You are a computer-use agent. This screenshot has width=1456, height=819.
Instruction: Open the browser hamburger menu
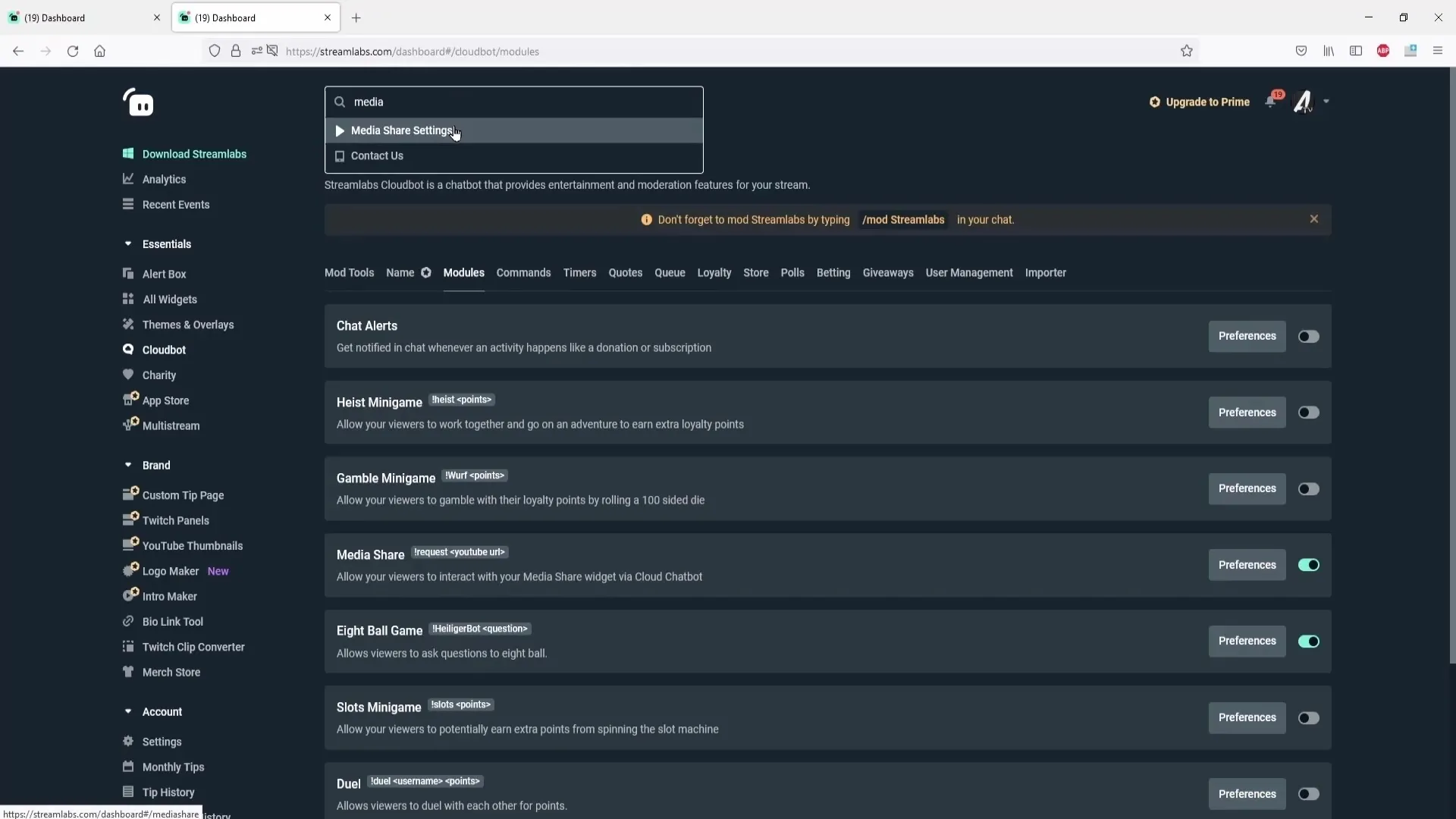[1438, 51]
